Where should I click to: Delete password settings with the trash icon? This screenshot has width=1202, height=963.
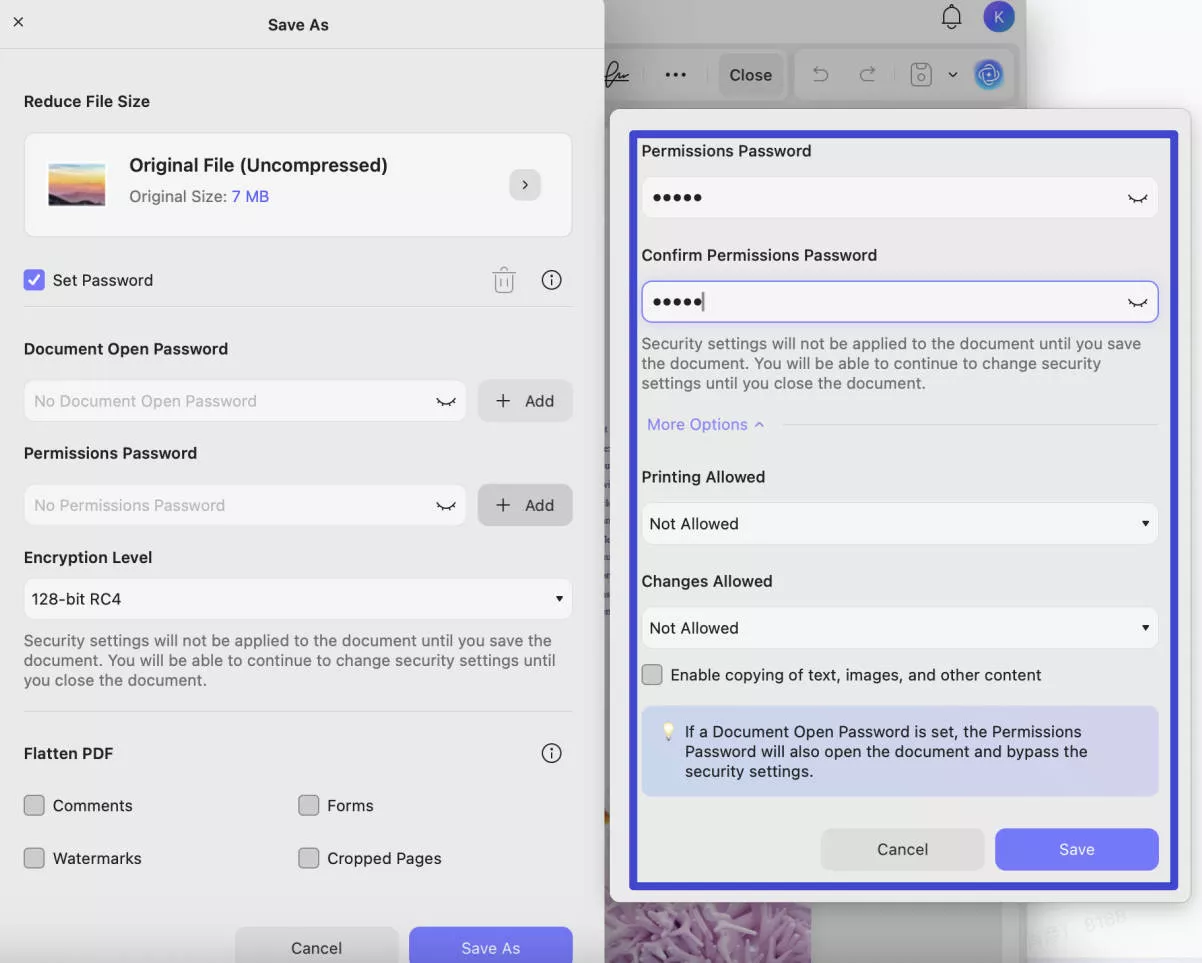504,279
